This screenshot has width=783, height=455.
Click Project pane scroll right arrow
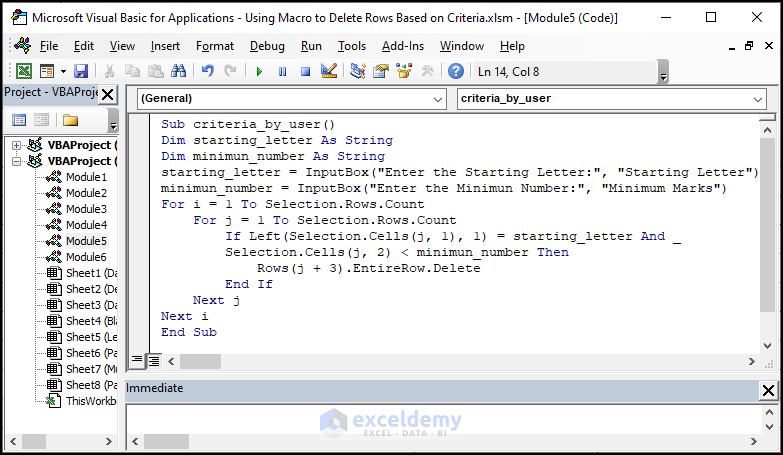108,442
